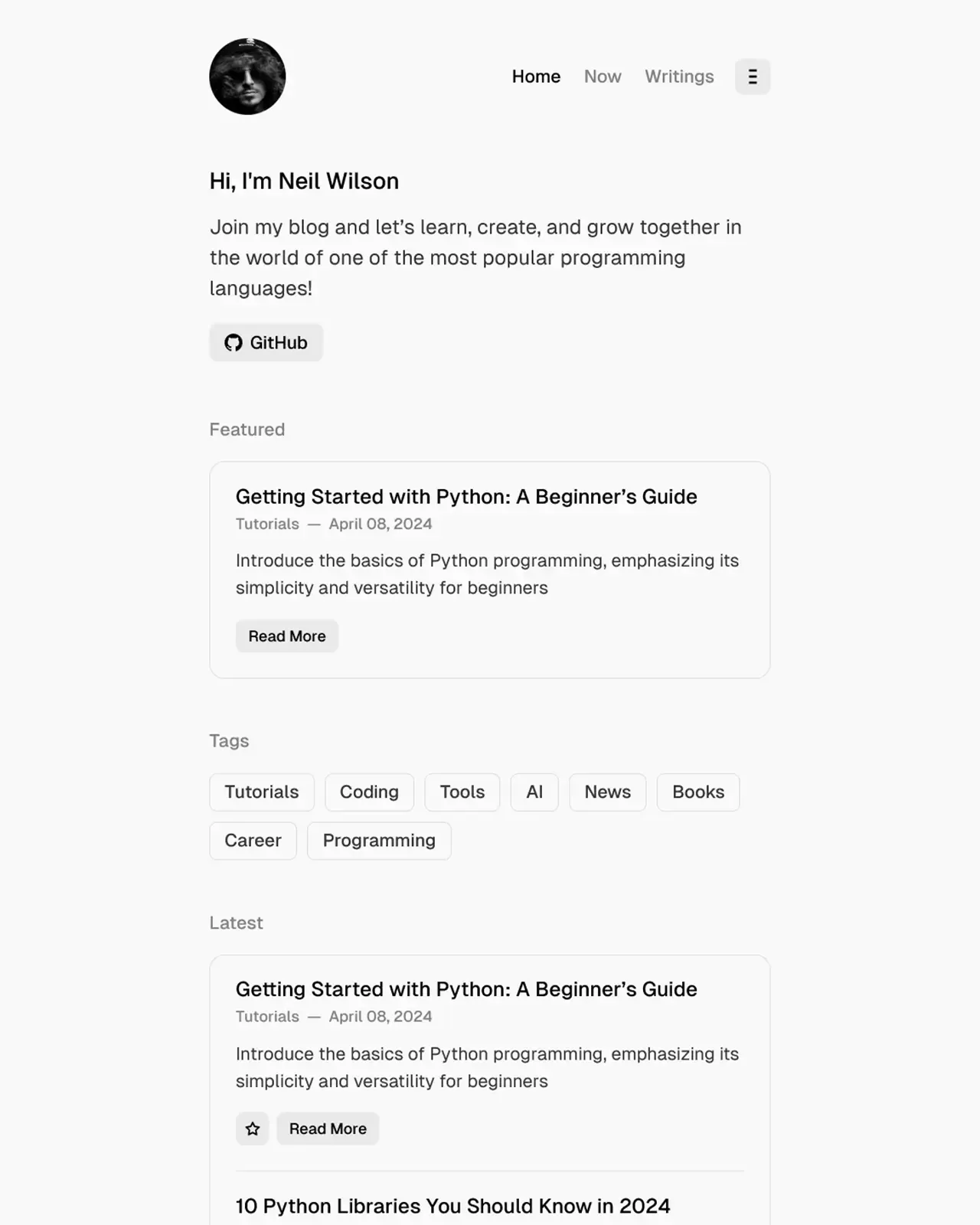980x1225 pixels.
Task: Filter by the Programming tag
Action: pyautogui.click(x=379, y=840)
